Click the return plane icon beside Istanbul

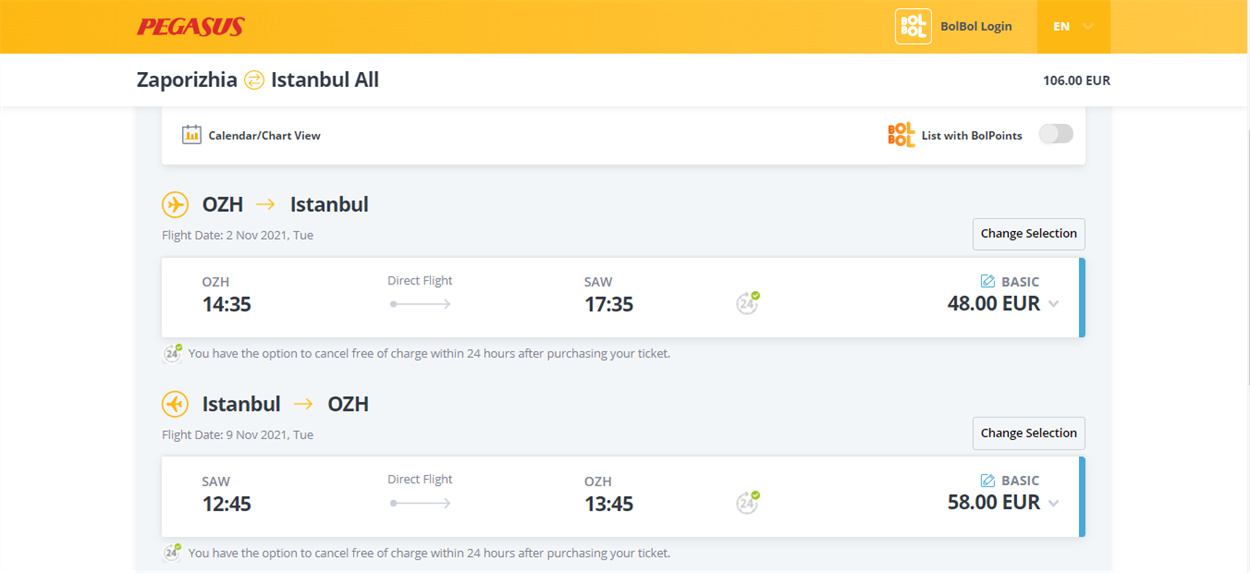175,404
